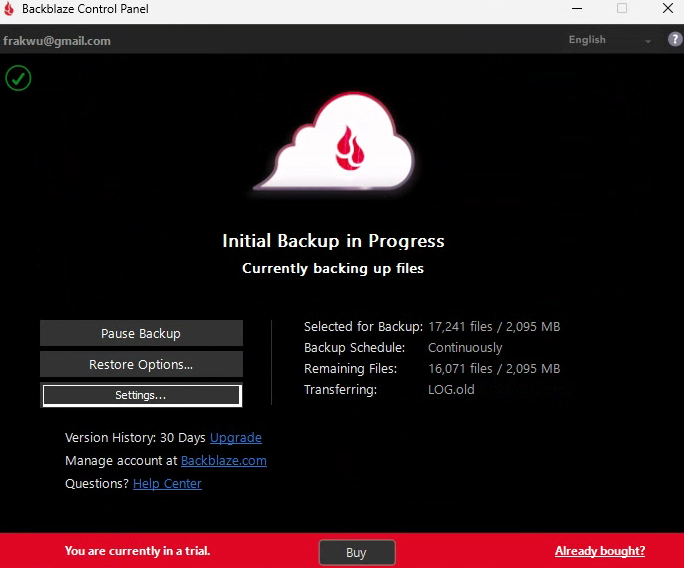The image size is (684, 568).
Task: Click Backblaze flame icon in title bar
Action: click(9, 9)
